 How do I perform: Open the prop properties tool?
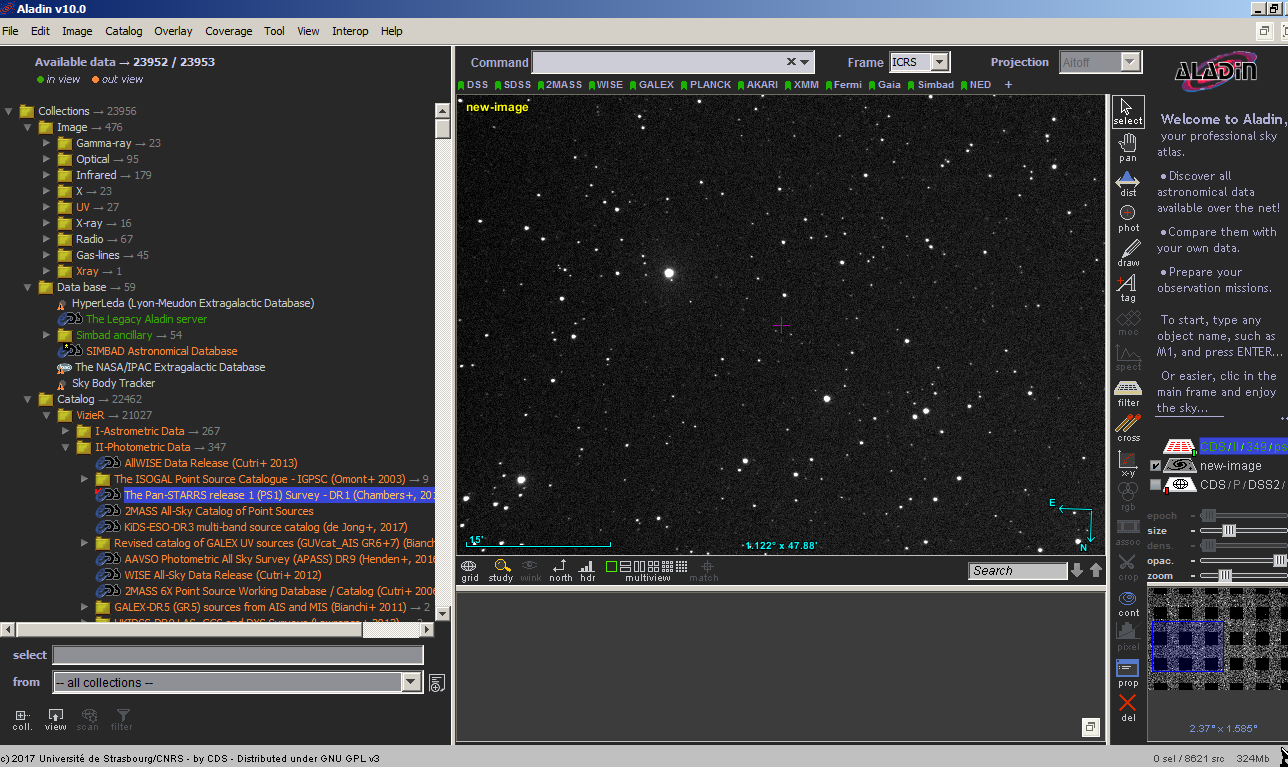click(x=1128, y=673)
